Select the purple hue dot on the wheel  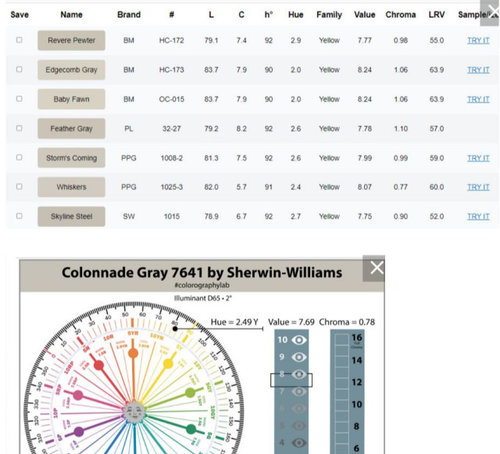(x=79, y=432)
